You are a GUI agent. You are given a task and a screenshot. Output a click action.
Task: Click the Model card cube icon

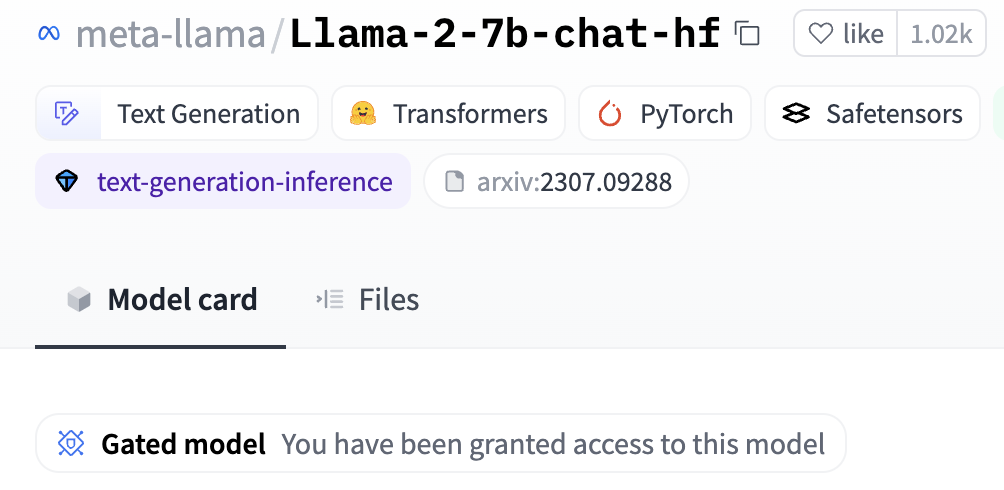point(79,299)
